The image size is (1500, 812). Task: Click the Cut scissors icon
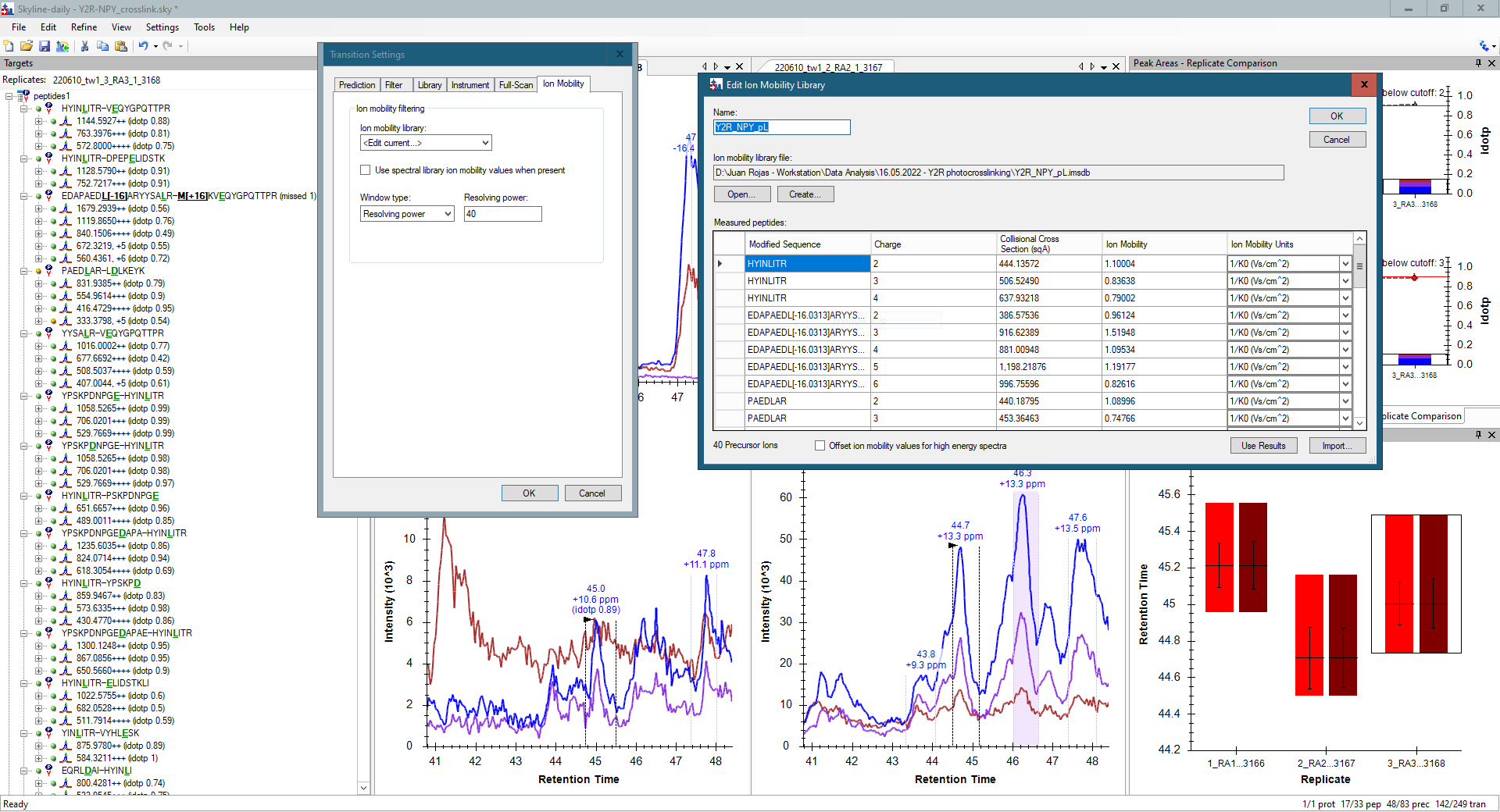(84, 46)
